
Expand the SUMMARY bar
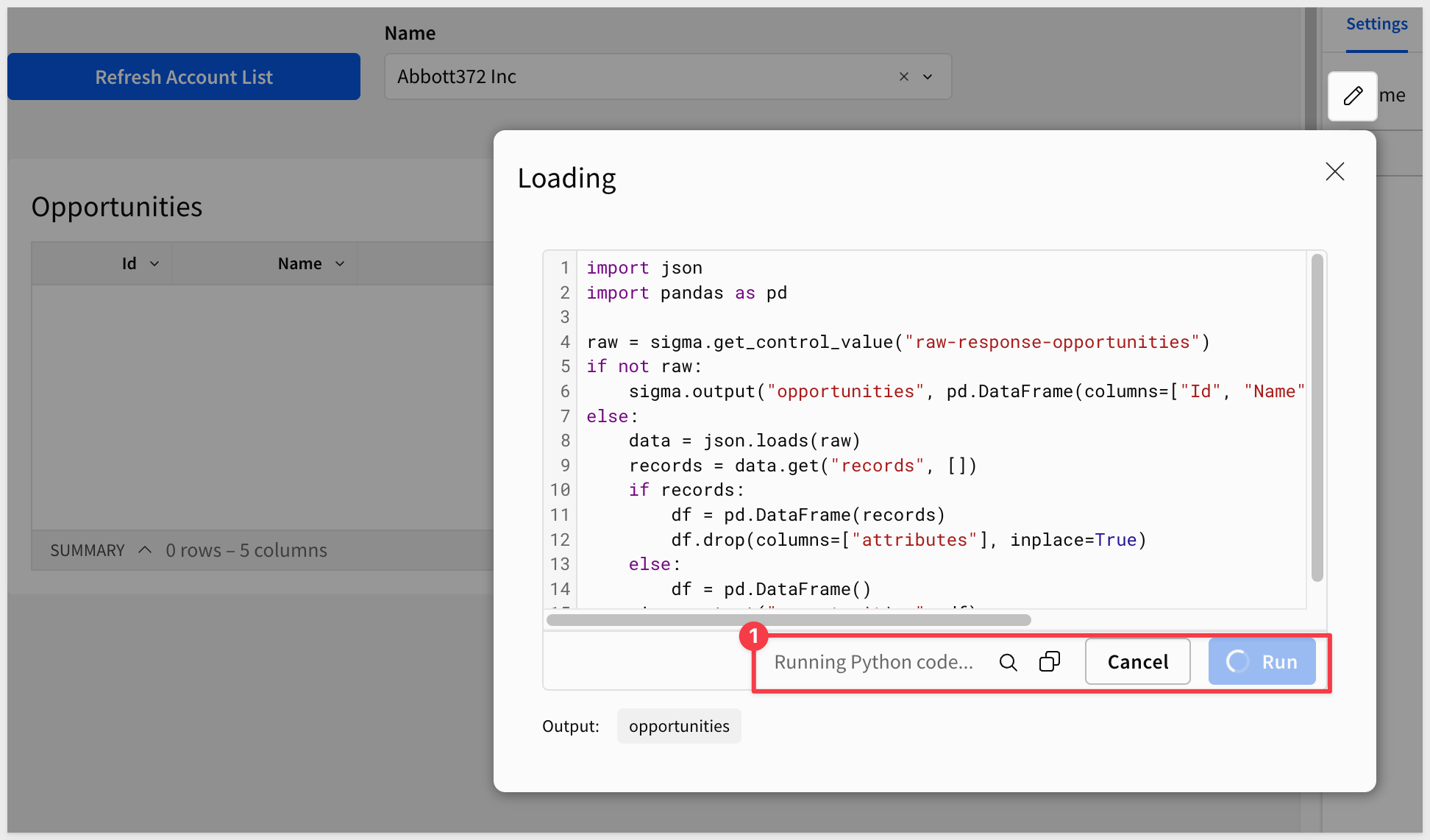145,550
